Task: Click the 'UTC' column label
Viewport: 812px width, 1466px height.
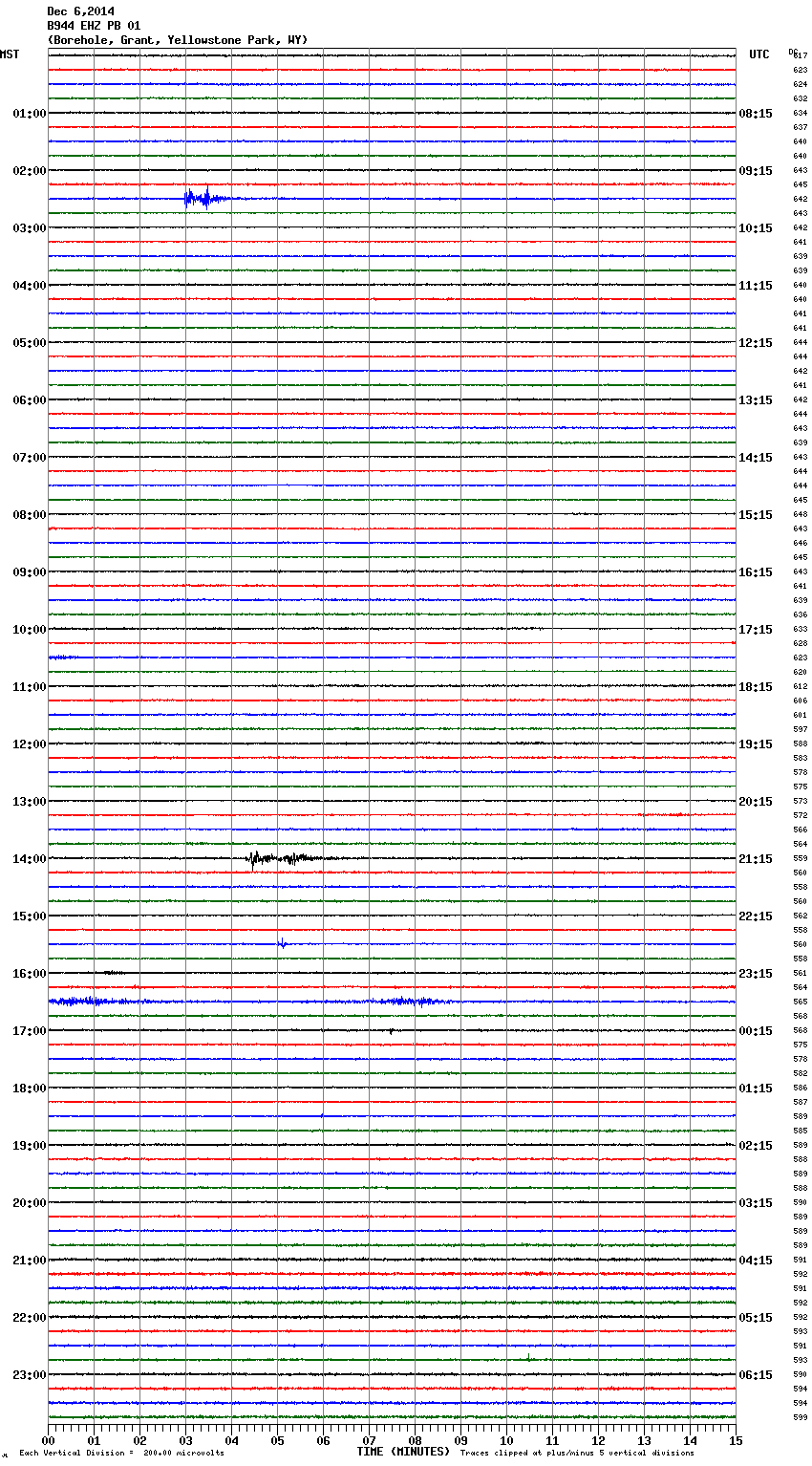Action: coord(759,54)
